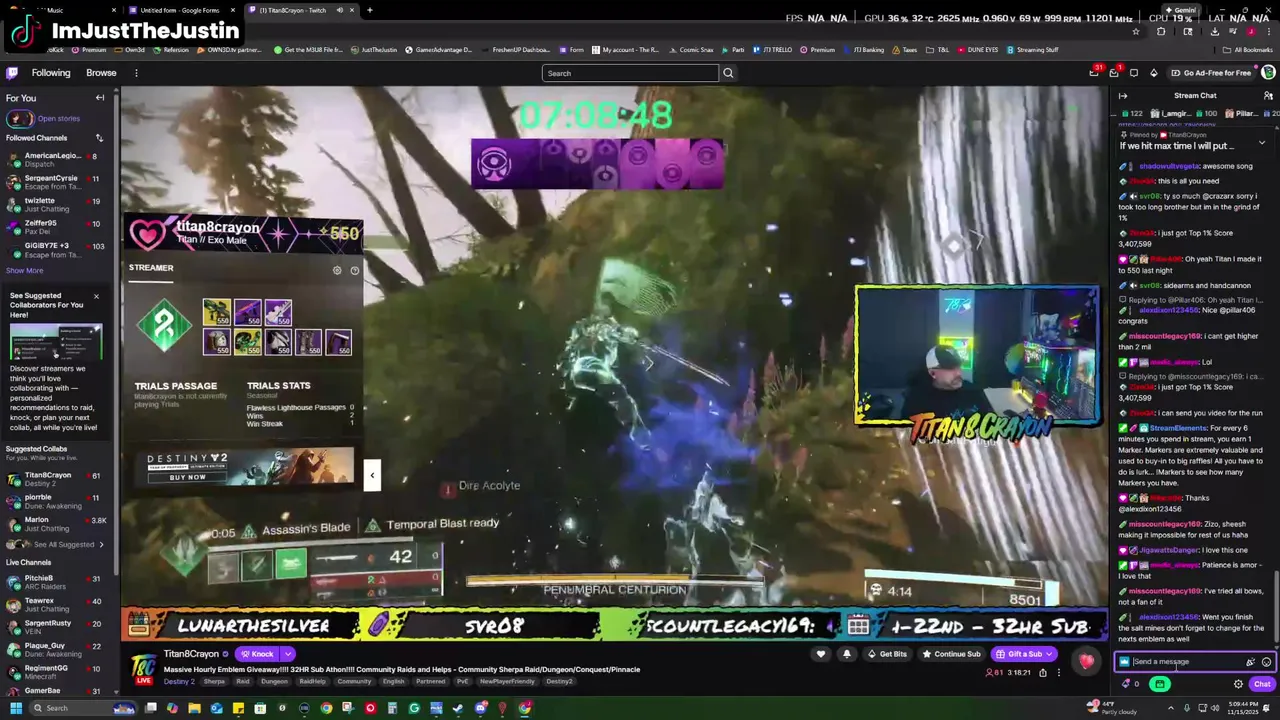This screenshot has width=1280, height=720.
Task: Open the Bits diamond icon in top bar
Action: 1153,73
